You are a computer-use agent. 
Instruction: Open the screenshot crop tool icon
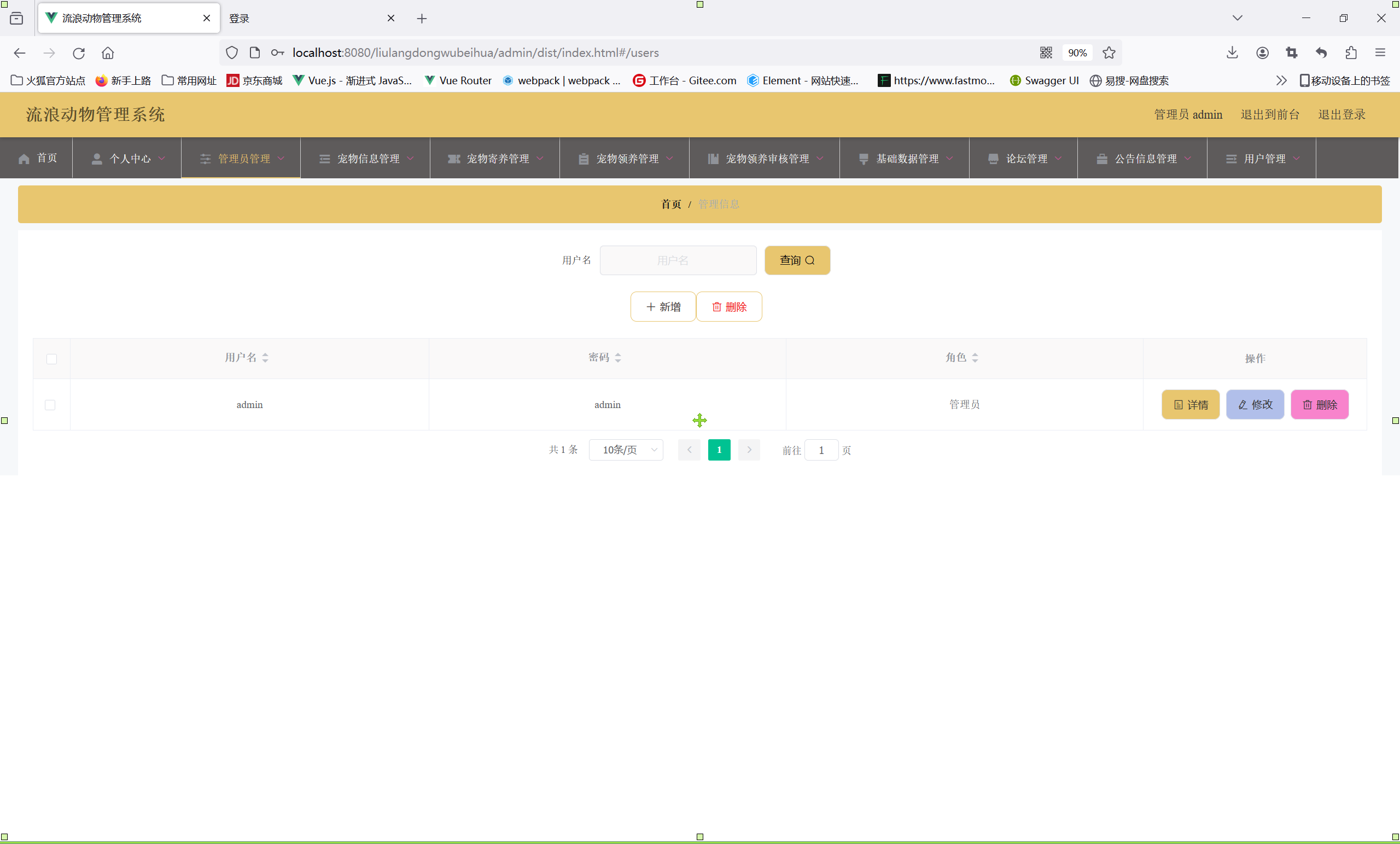1292,53
